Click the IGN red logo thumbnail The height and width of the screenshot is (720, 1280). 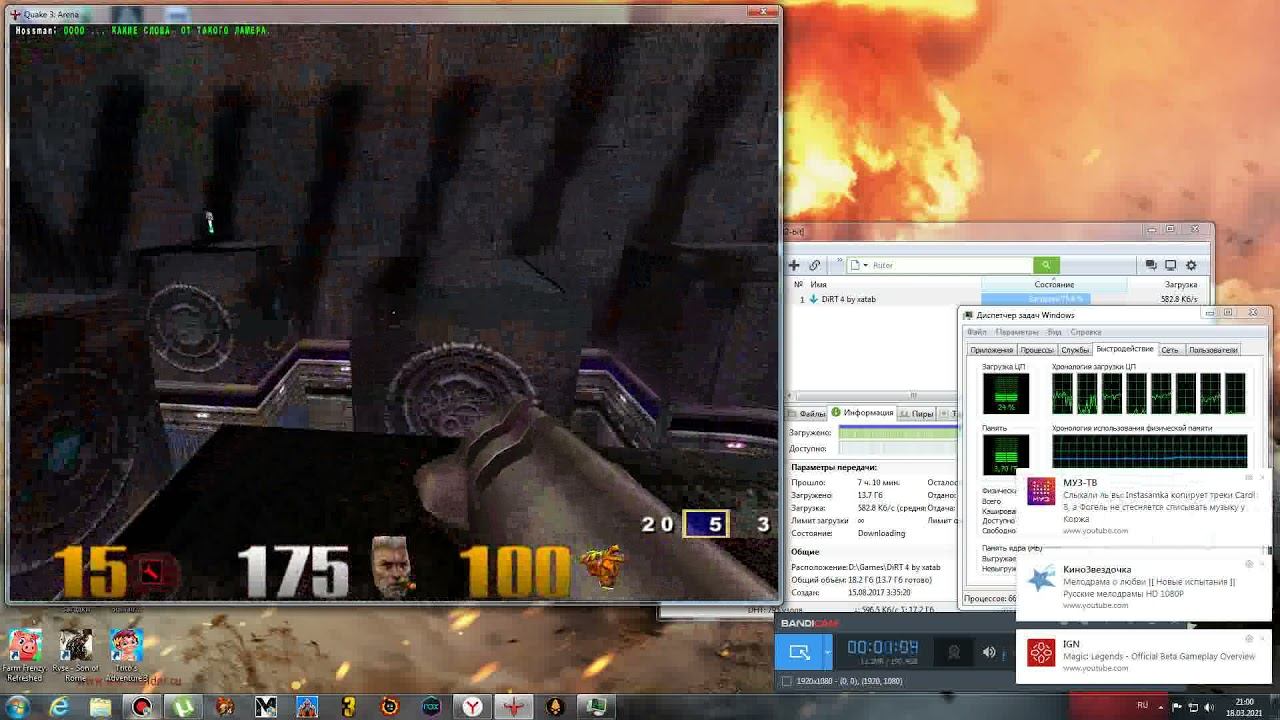coord(1041,653)
